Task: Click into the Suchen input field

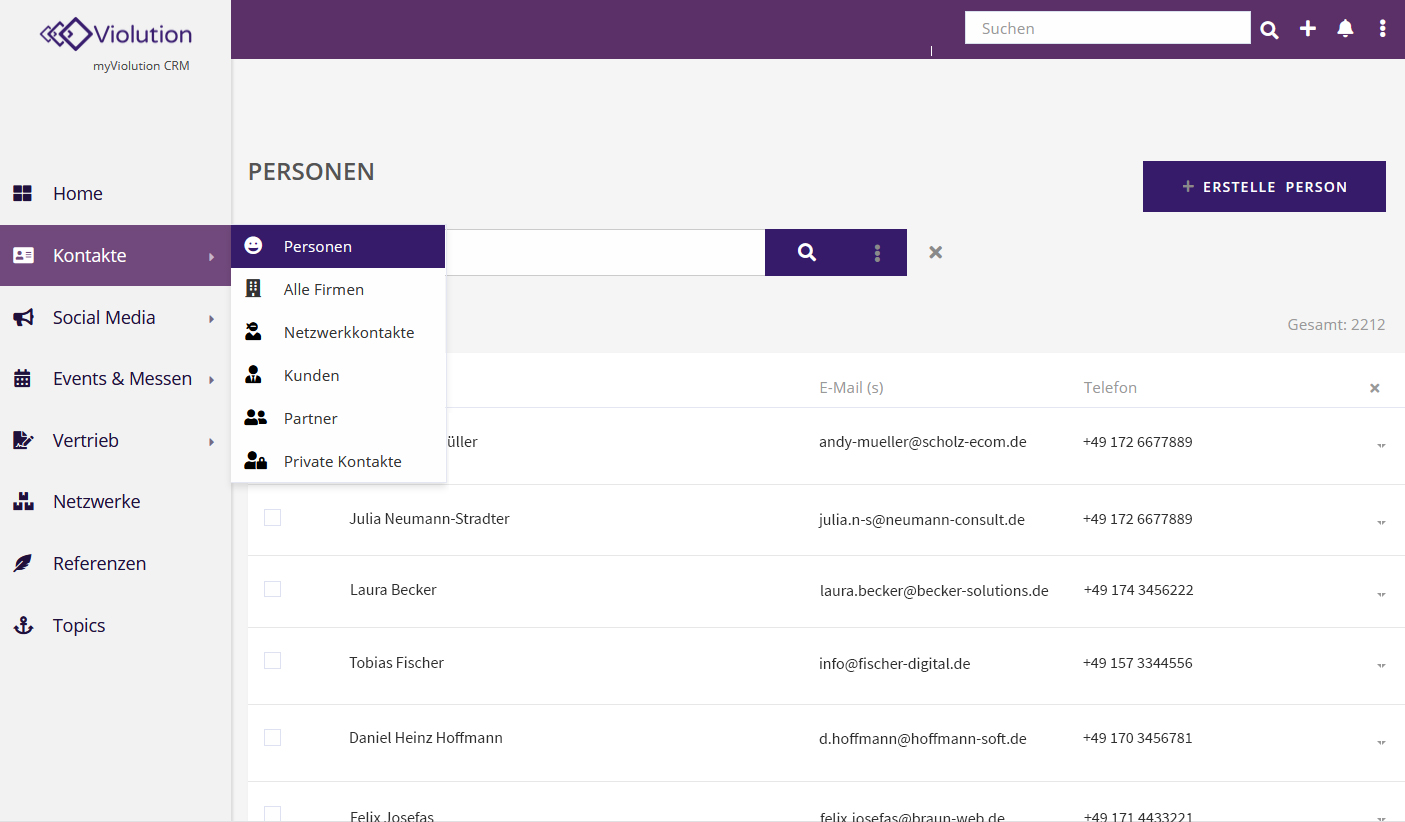Action: (x=1107, y=28)
